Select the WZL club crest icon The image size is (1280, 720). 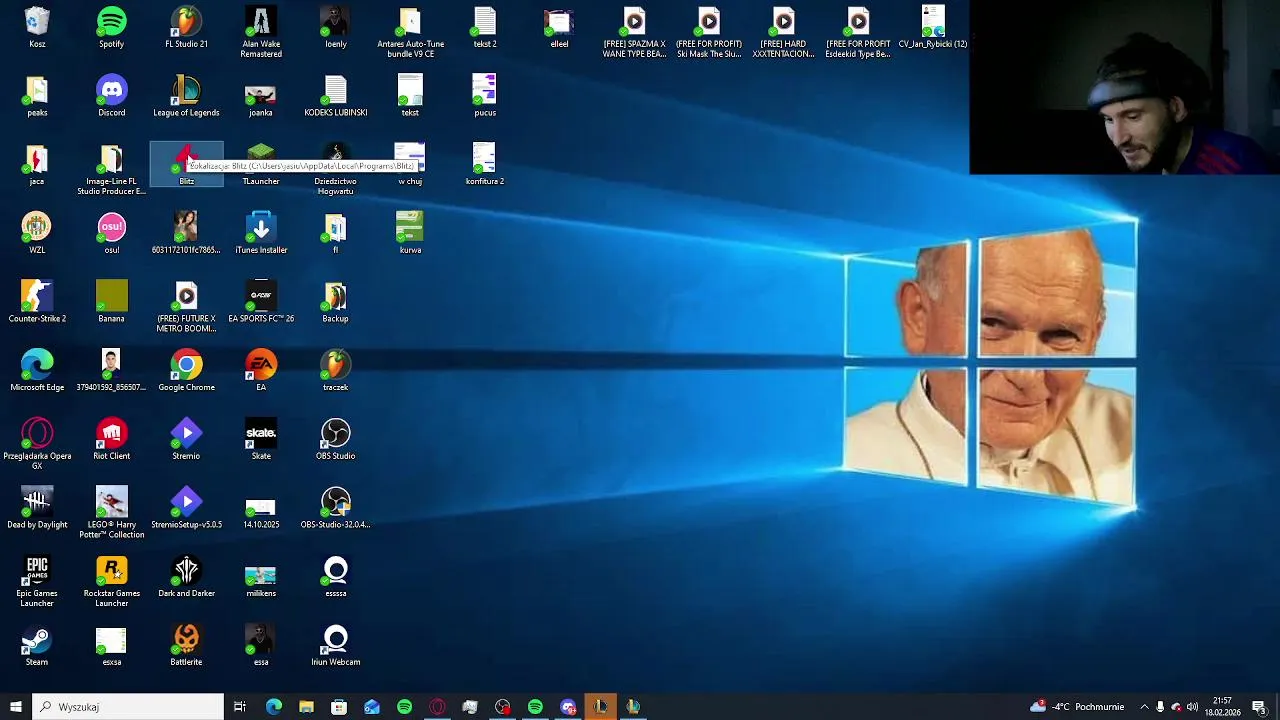[x=37, y=233]
